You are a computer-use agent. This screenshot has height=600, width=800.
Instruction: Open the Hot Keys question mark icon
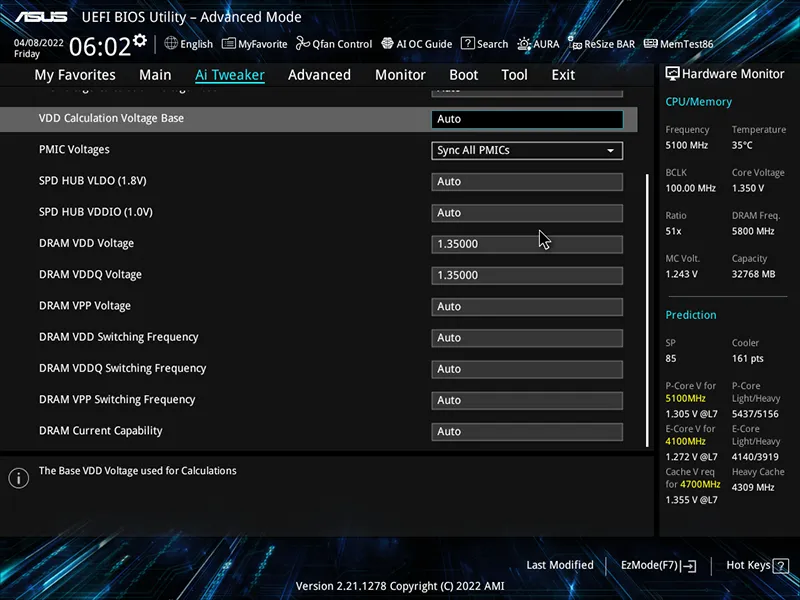point(781,565)
